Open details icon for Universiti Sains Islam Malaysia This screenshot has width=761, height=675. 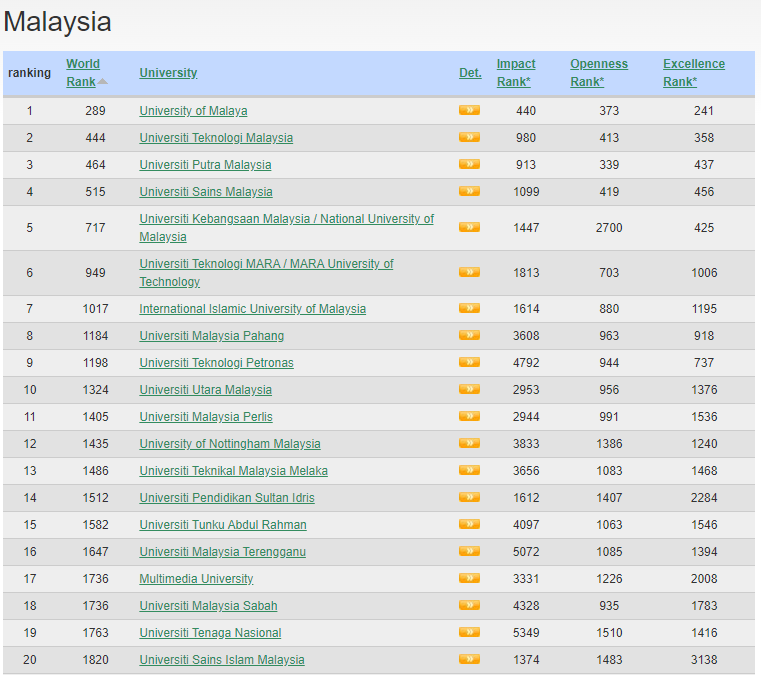tap(469, 659)
